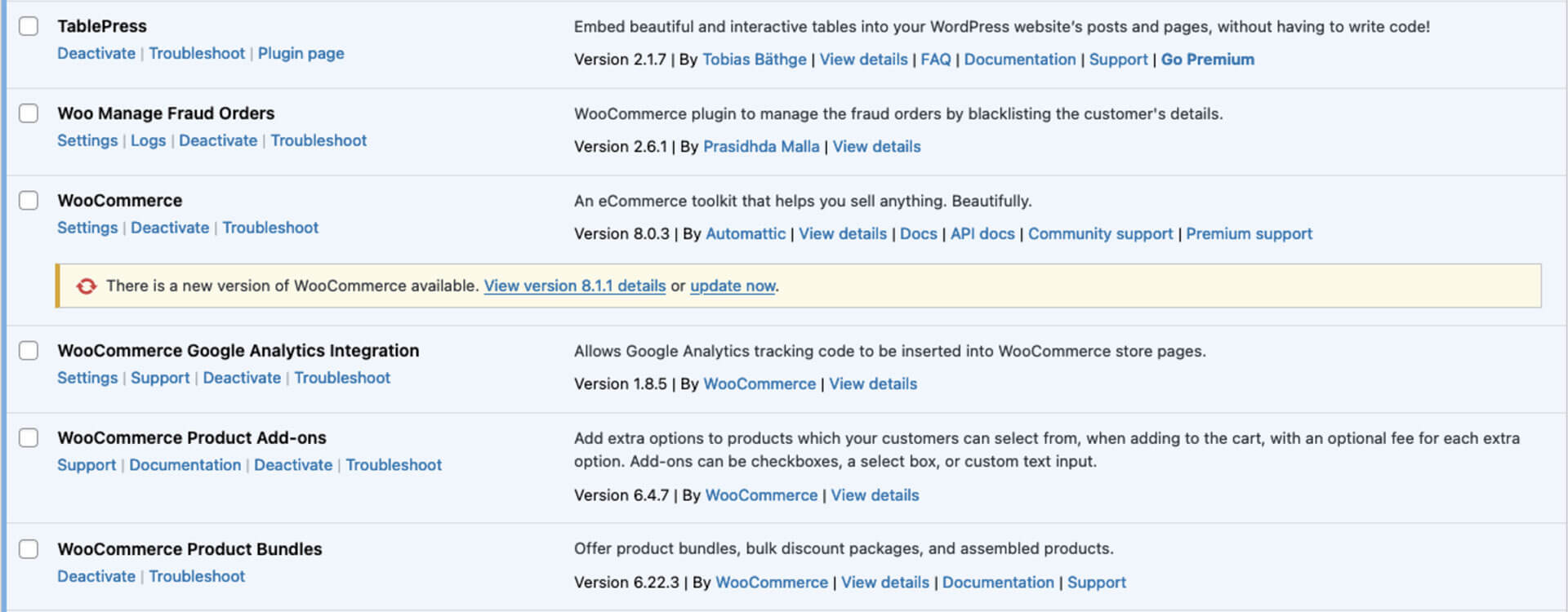The image size is (1568, 612).
Task: Click the 'Version 6.22.3' text
Action: [x=626, y=583]
